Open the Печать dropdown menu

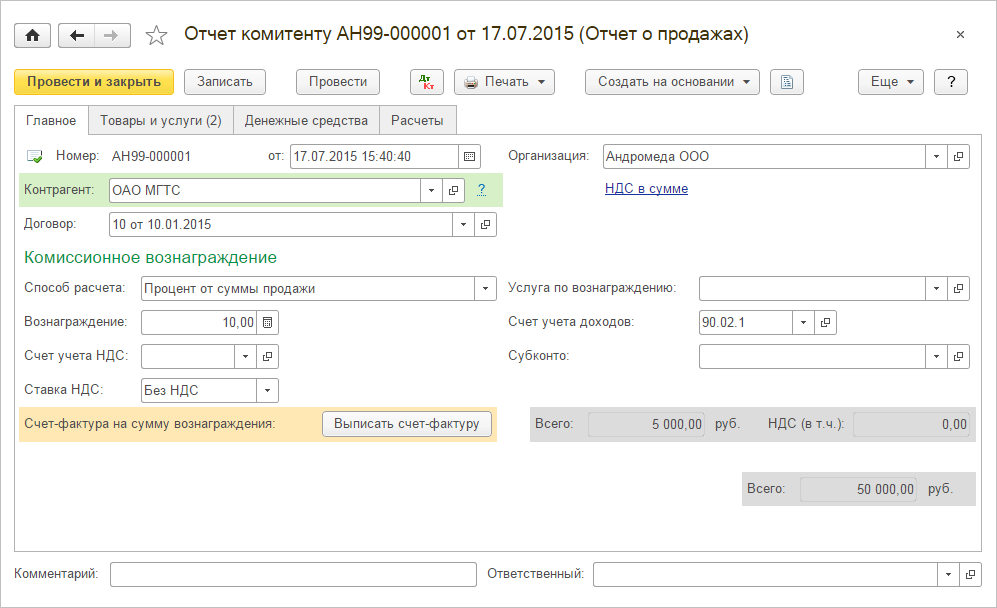click(505, 82)
